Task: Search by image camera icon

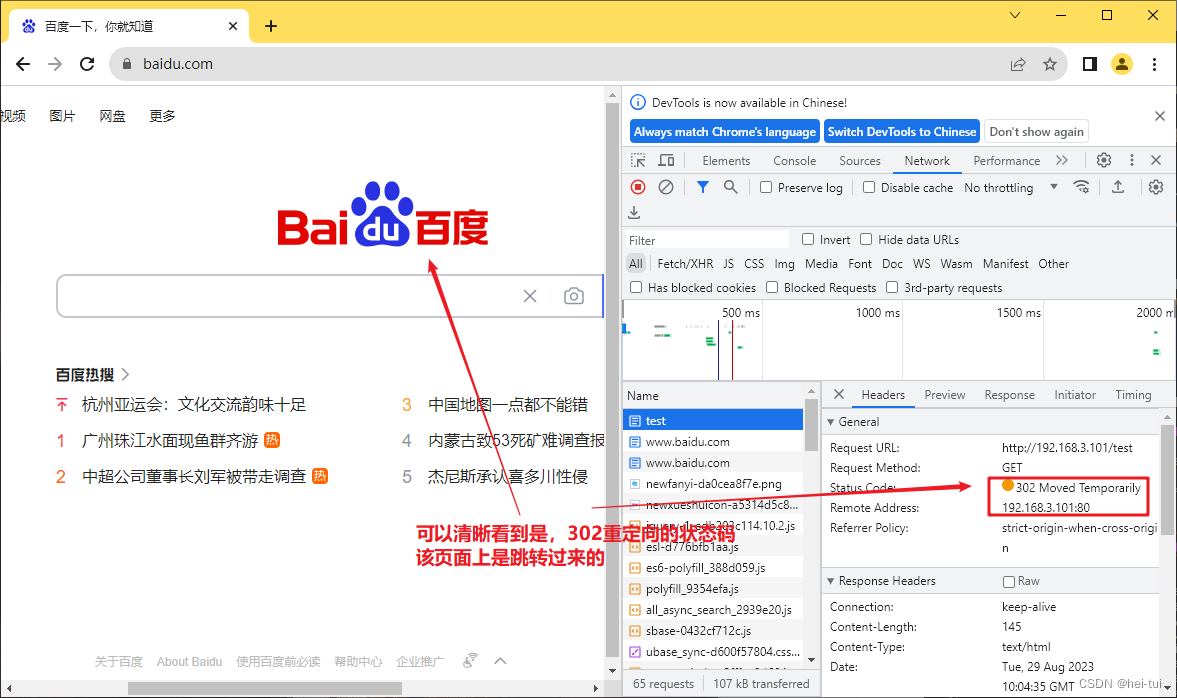Action: coord(573,296)
